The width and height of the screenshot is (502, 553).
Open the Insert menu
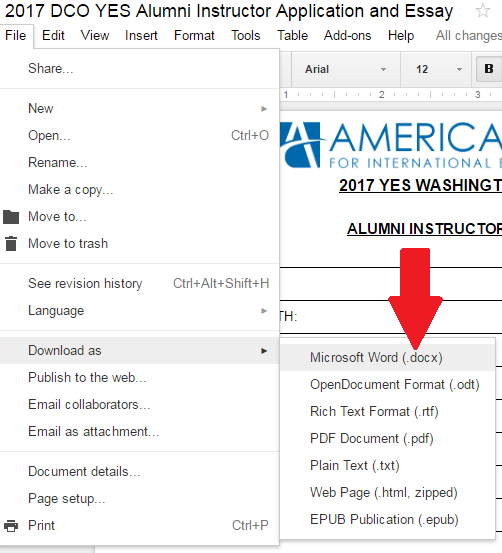(x=141, y=36)
